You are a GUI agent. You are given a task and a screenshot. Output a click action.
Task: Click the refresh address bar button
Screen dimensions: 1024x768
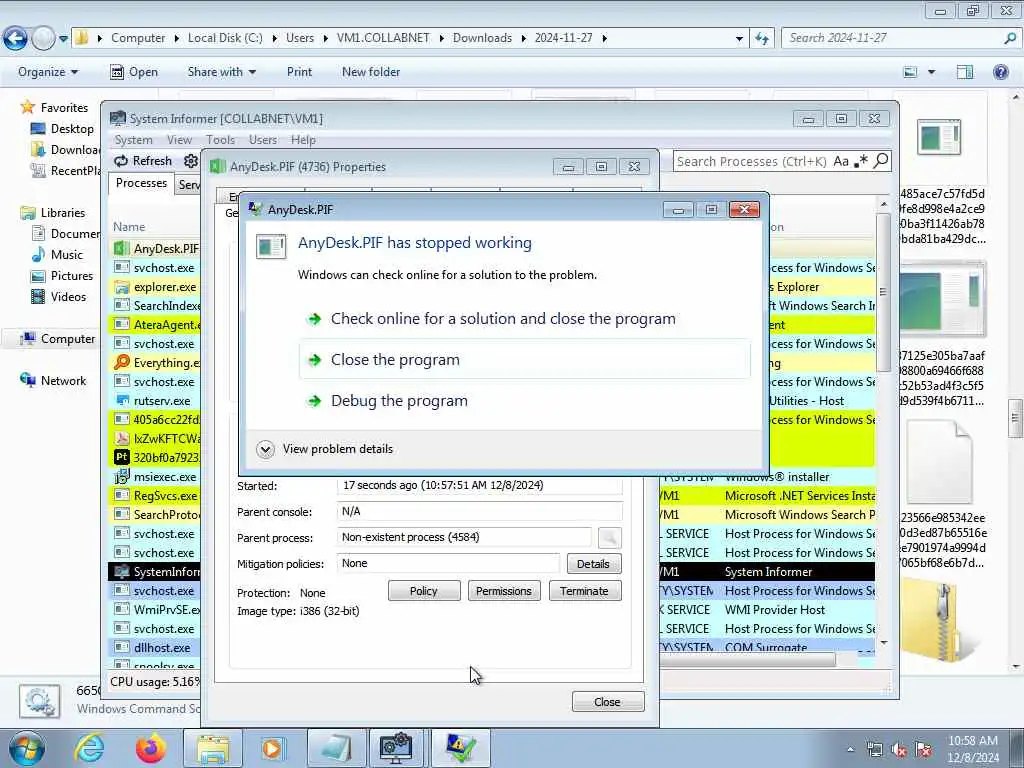tap(761, 39)
